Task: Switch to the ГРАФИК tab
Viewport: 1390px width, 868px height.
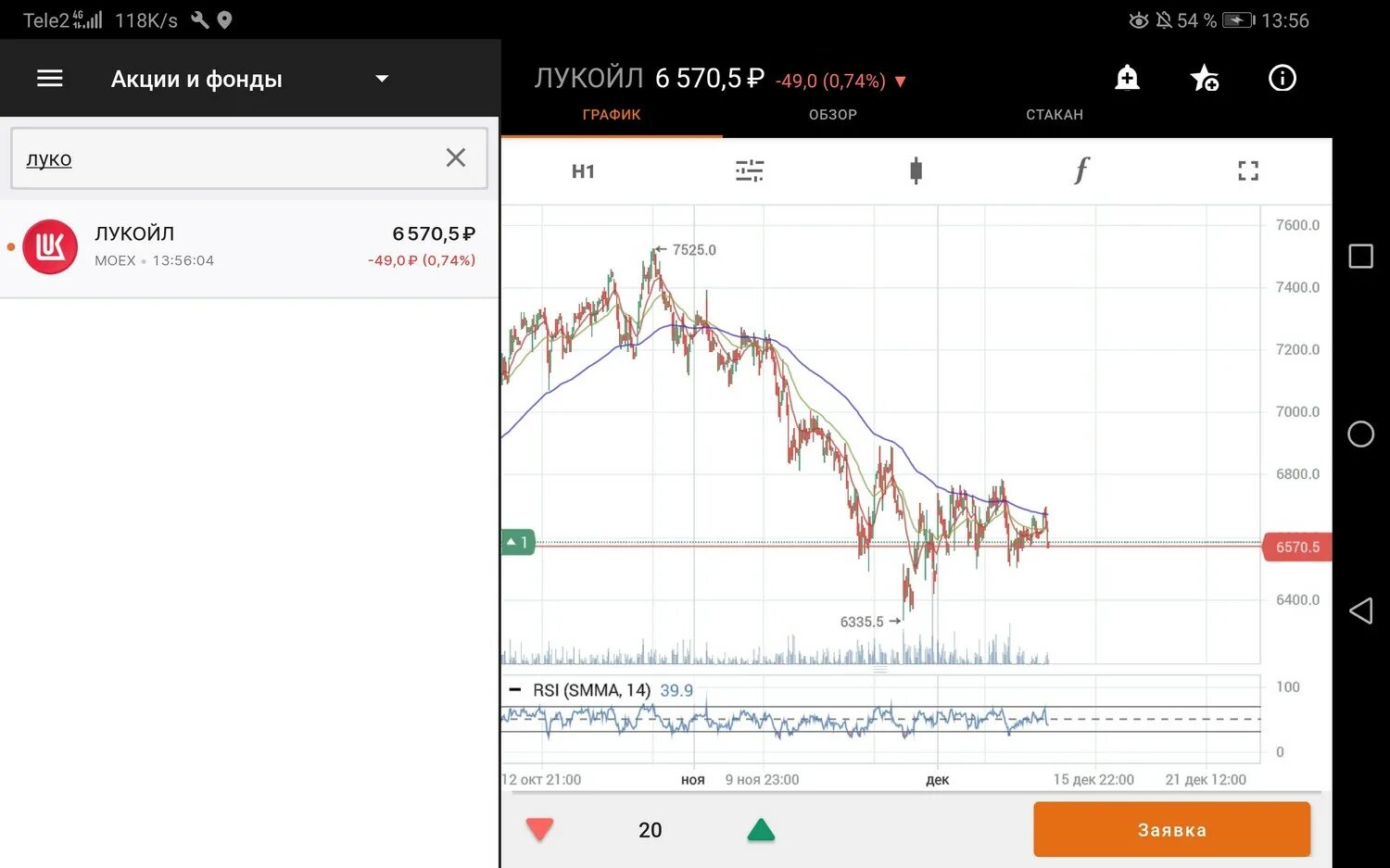Action: point(612,115)
